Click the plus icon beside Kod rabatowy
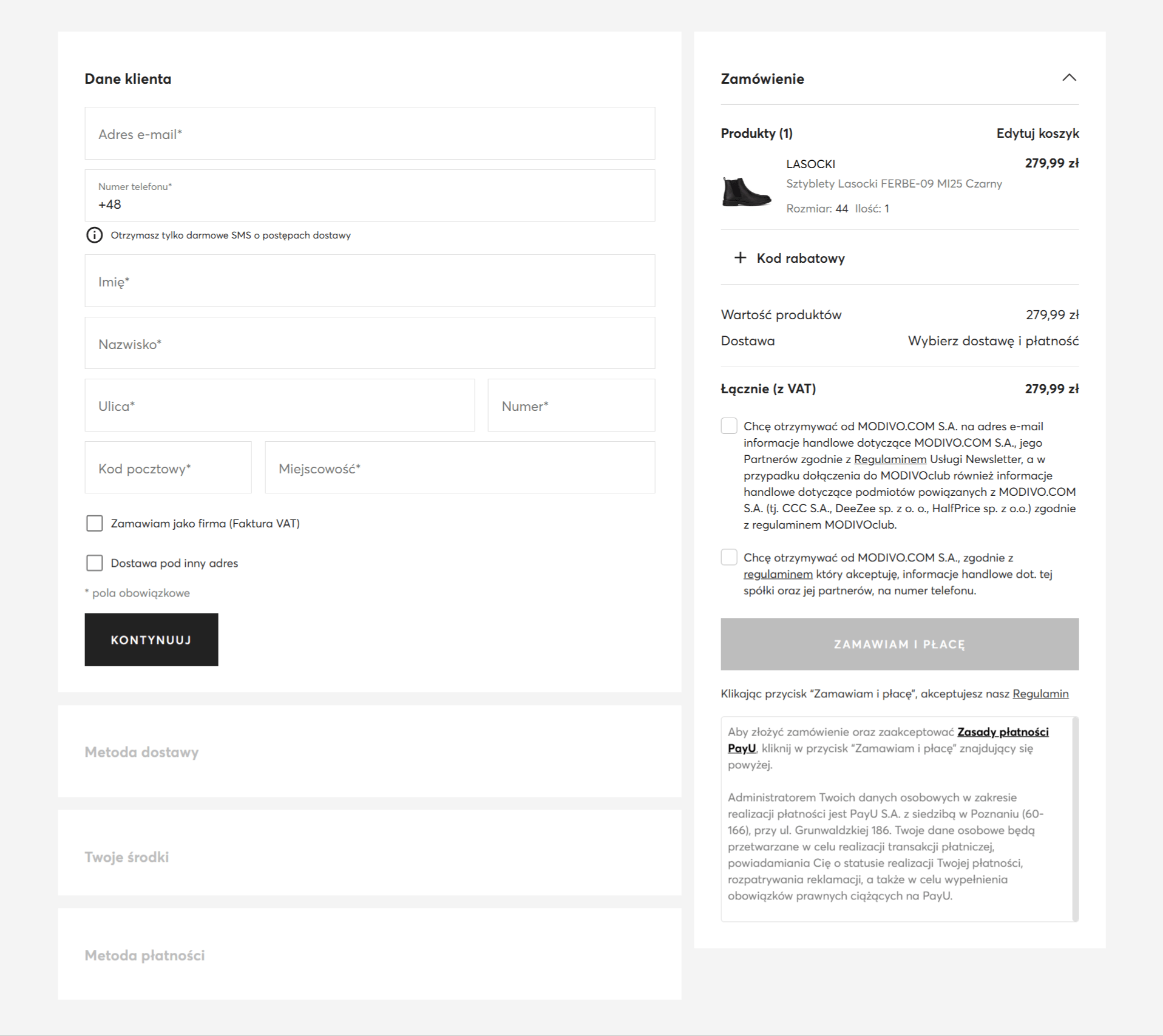 tap(740, 258)
